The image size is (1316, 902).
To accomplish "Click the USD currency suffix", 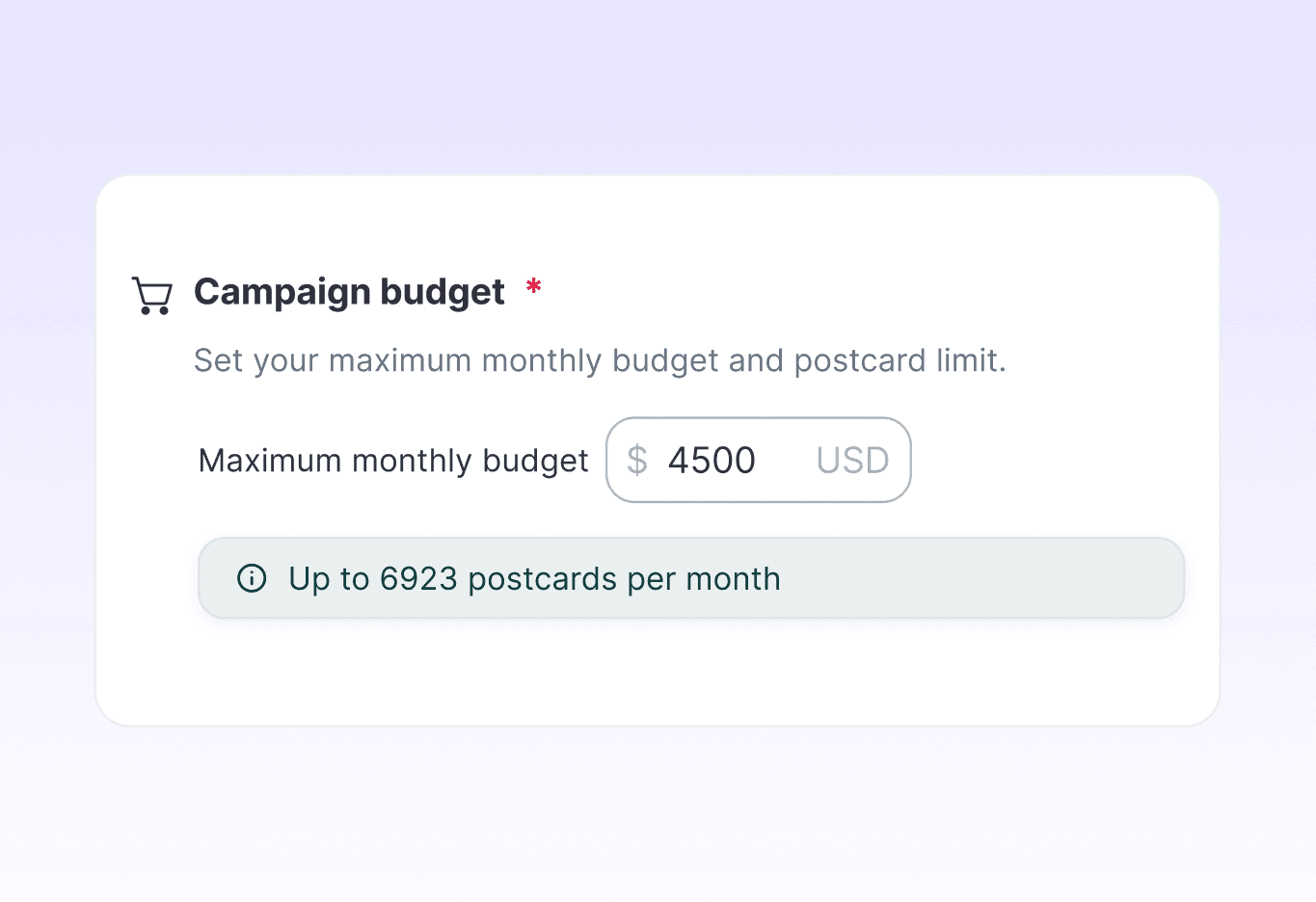I will [852, 460].
